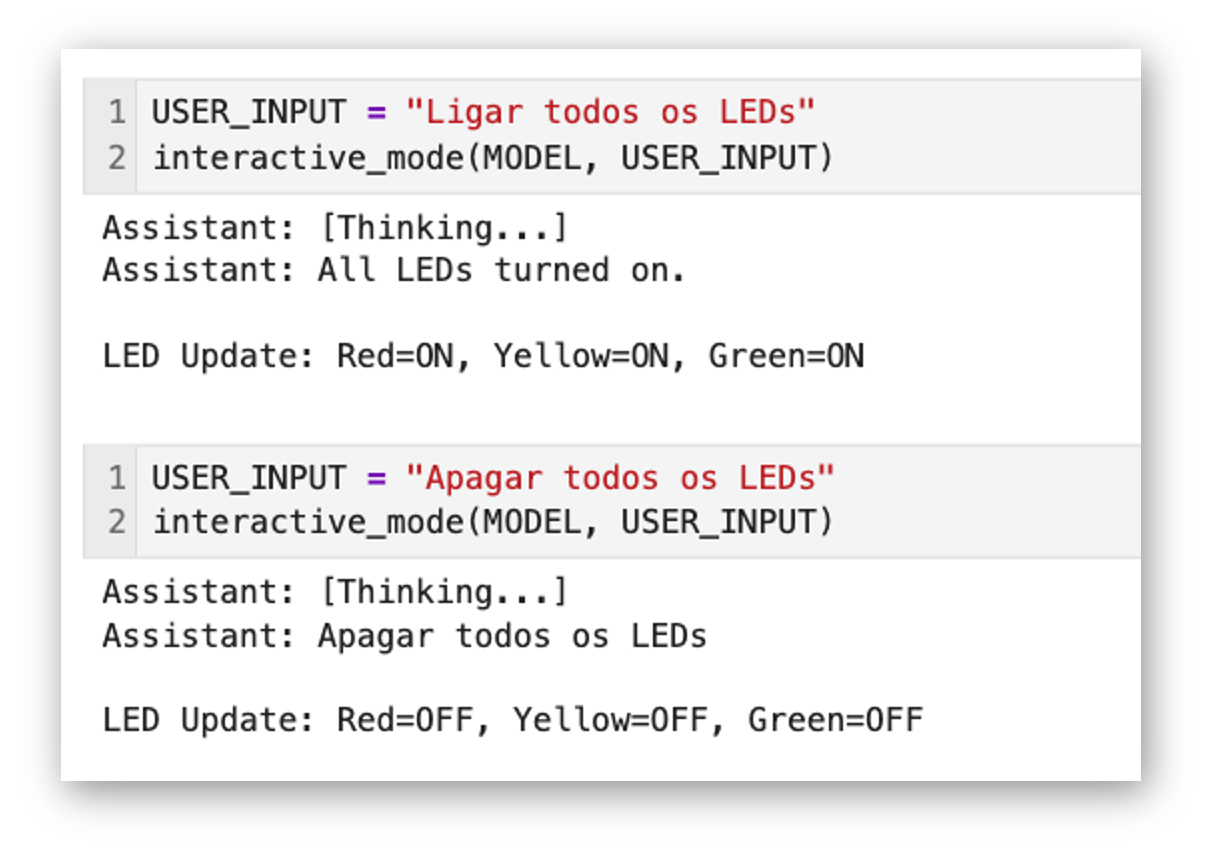This screenshot has width=1206, height=867.
Task: Click line number 1 of the second cell
Action: pyautogui.click(x=117, y=478)
